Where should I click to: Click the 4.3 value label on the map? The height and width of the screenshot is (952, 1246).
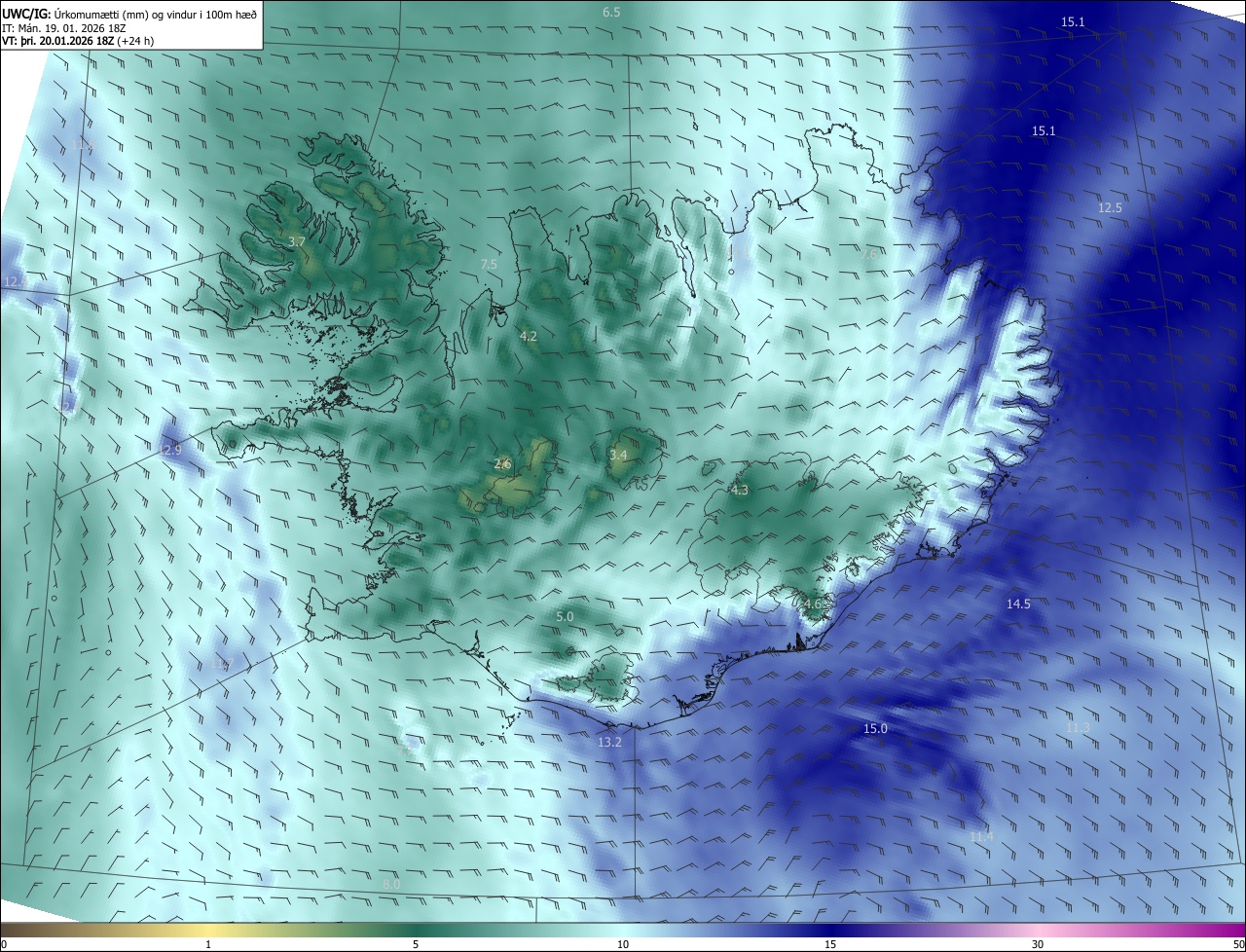pyautogui.click(x=739, y=490)
